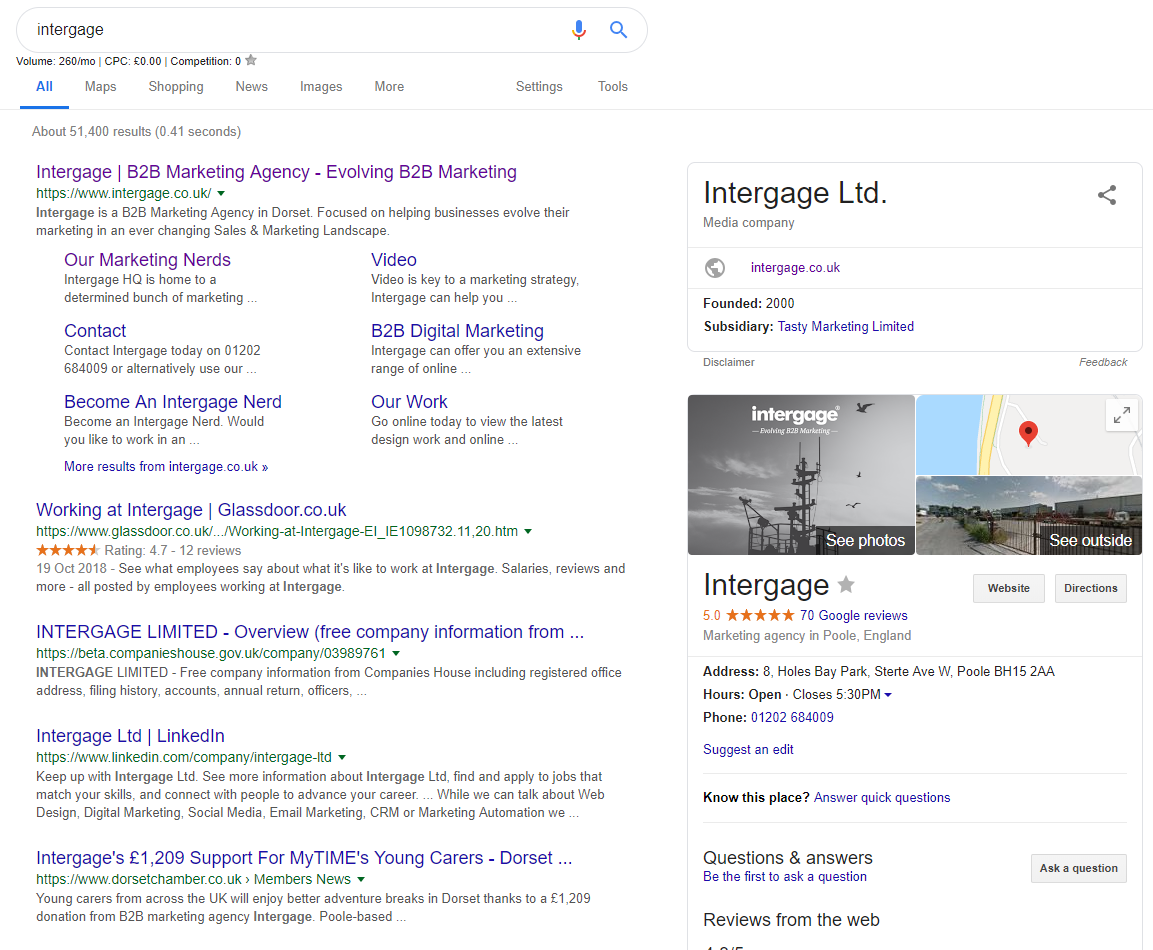Click the magnifying glass search icon
1153x950 pixels.
(618, 29)
